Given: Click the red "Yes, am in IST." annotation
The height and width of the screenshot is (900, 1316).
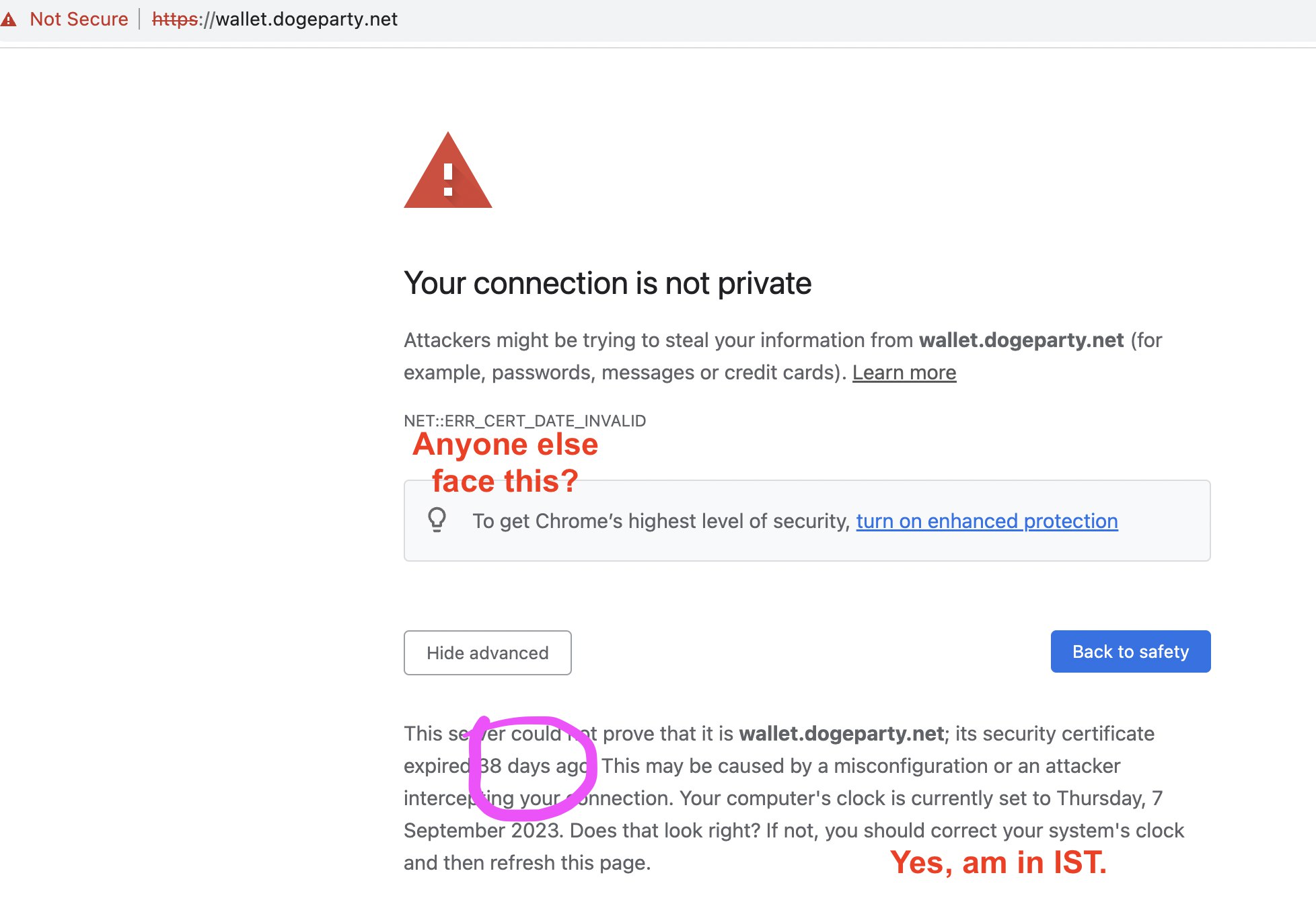Looking at the screenshot, I should click(x=998, y=862).
